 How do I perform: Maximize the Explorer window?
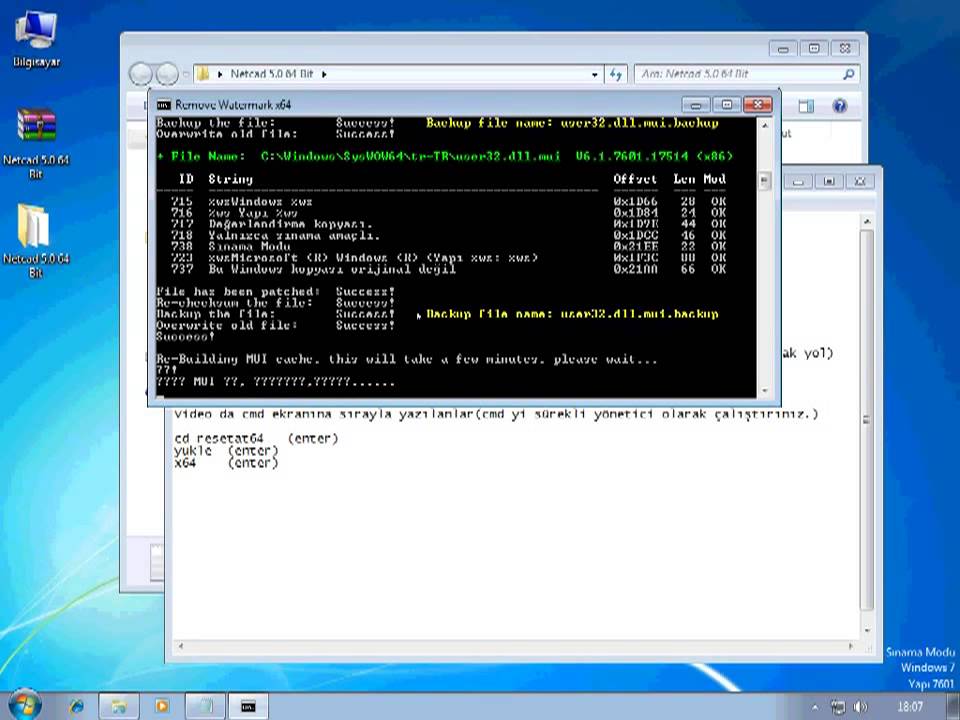(x=814, y=49)
